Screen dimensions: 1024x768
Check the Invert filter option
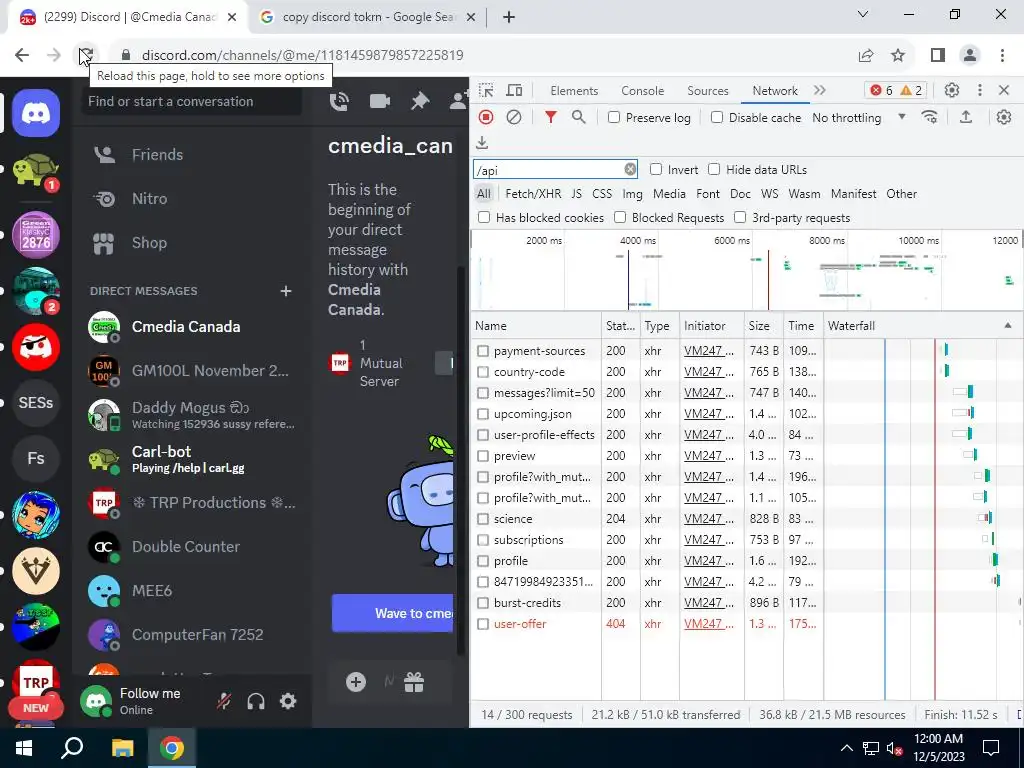pos(656,170)
